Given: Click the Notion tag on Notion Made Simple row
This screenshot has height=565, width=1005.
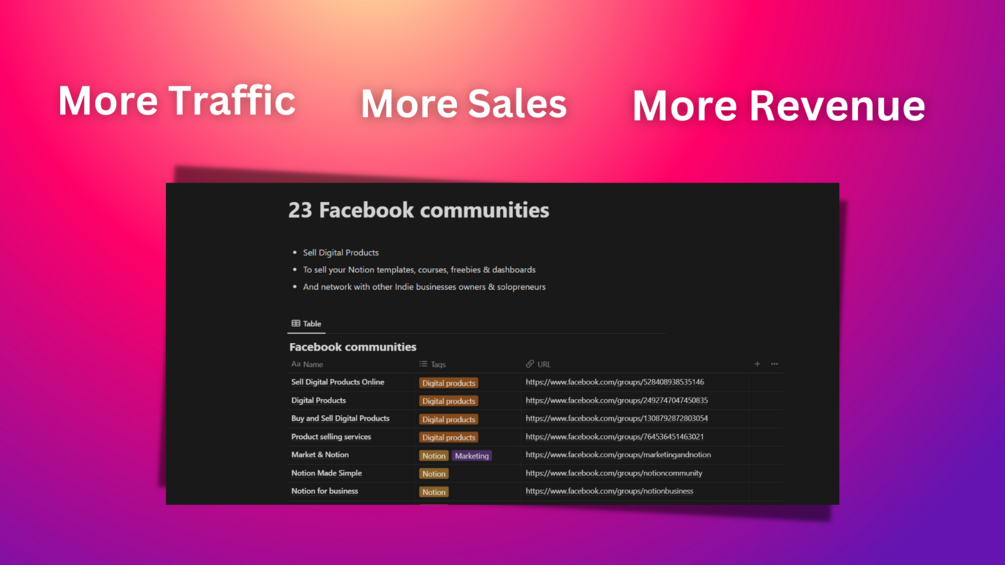Looking at the screenshot, I should coord(434,474).
